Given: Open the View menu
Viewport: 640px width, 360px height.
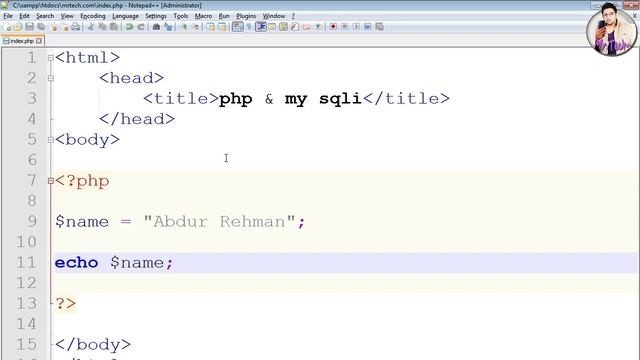Looking at the screenshot, I should pyautogui.click(x=67, y=16).
